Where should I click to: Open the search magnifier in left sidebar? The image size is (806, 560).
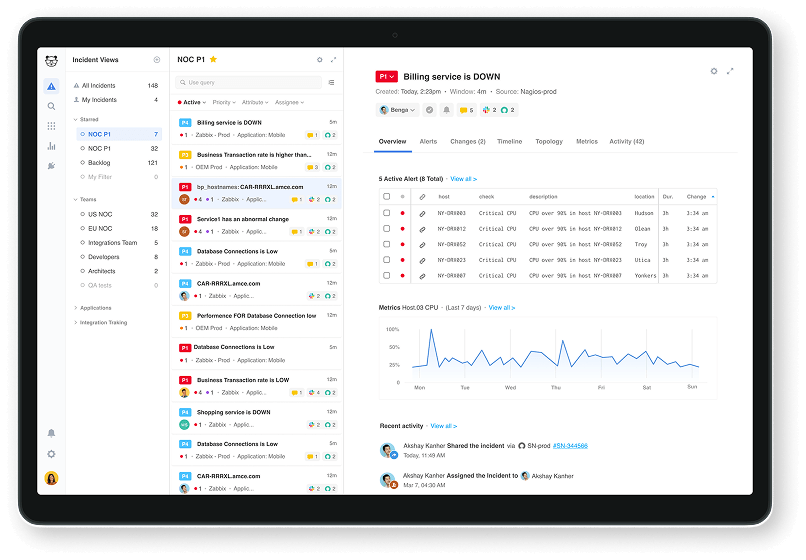[x=51, y=106]
